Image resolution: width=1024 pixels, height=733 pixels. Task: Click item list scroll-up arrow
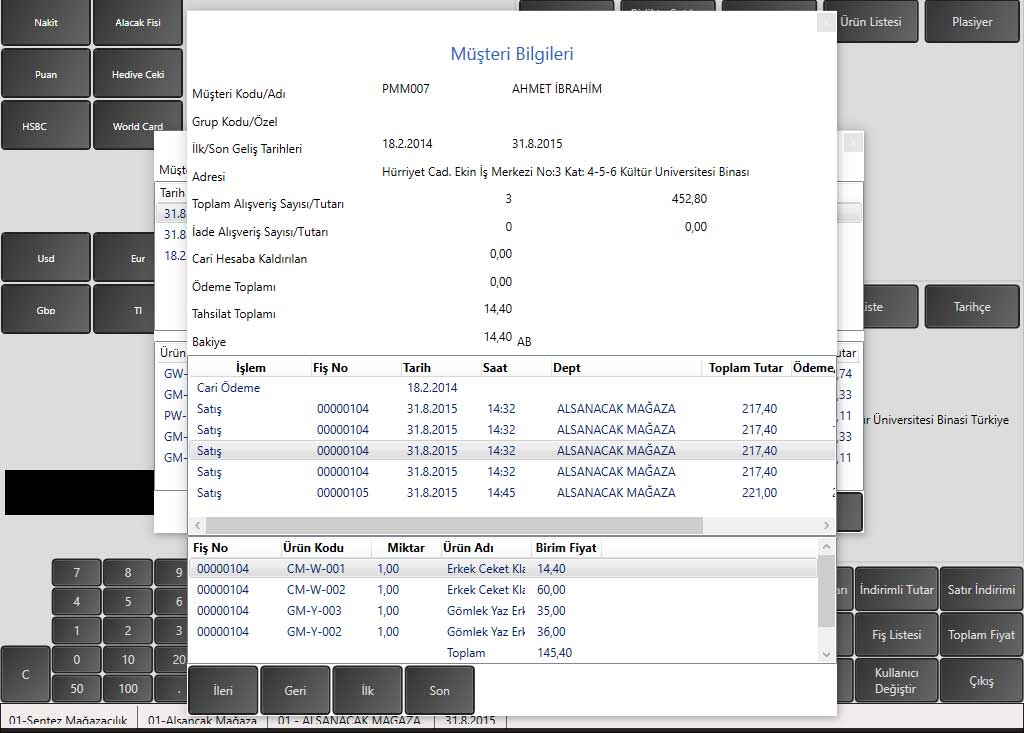pos(826,547)
